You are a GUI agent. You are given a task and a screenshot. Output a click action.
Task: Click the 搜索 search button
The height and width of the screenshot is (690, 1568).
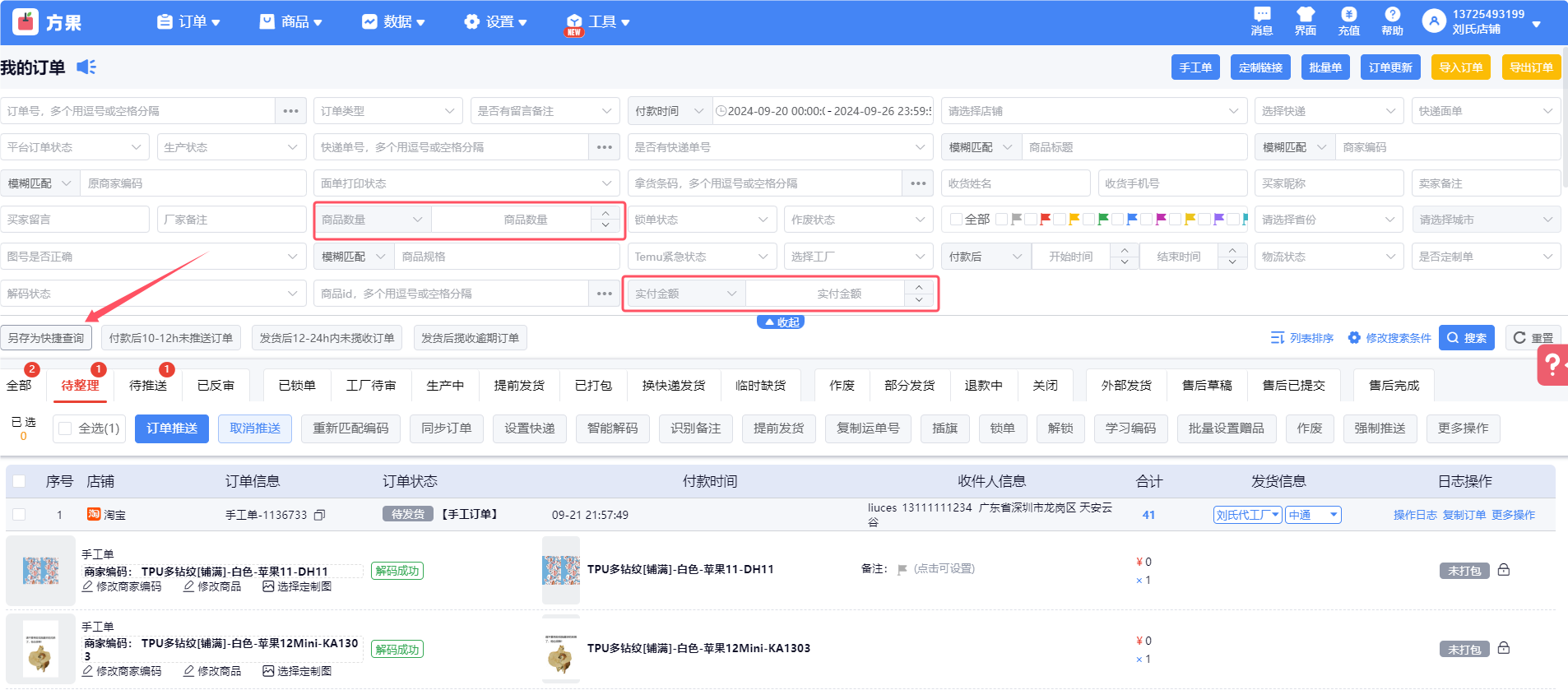click(1466, 338)
